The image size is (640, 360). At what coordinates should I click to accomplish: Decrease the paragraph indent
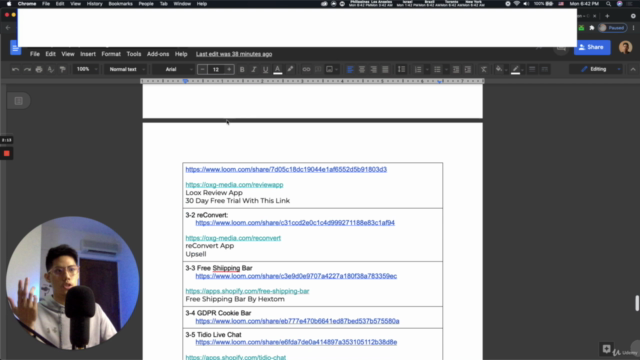point(456,69)
